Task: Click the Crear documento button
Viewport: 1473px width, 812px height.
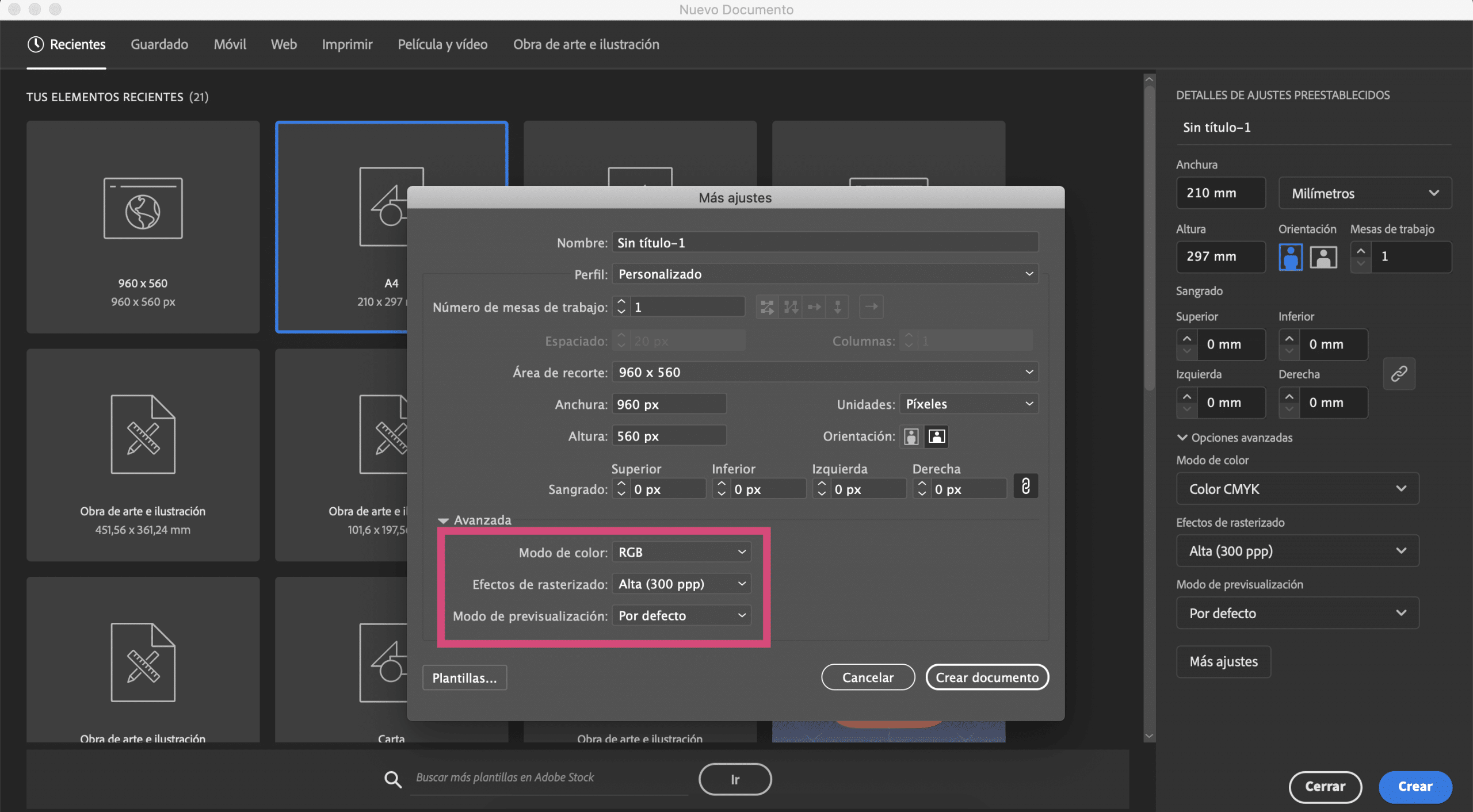Action: coord(987,677)
